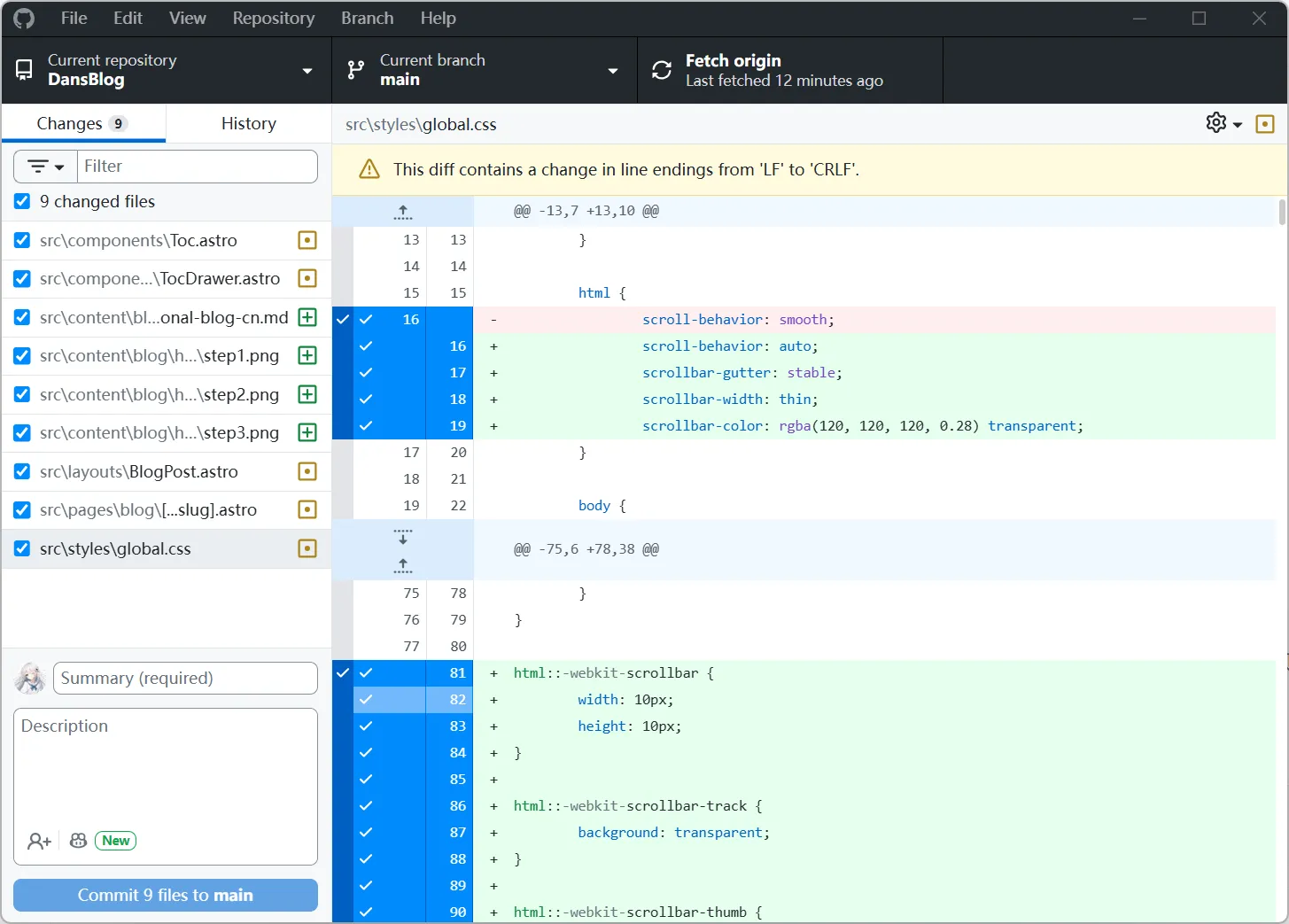Click the refresh icon inside Fetch origin
The width and height of the screenshot is (1289, 924).
[x=661, y=70]
